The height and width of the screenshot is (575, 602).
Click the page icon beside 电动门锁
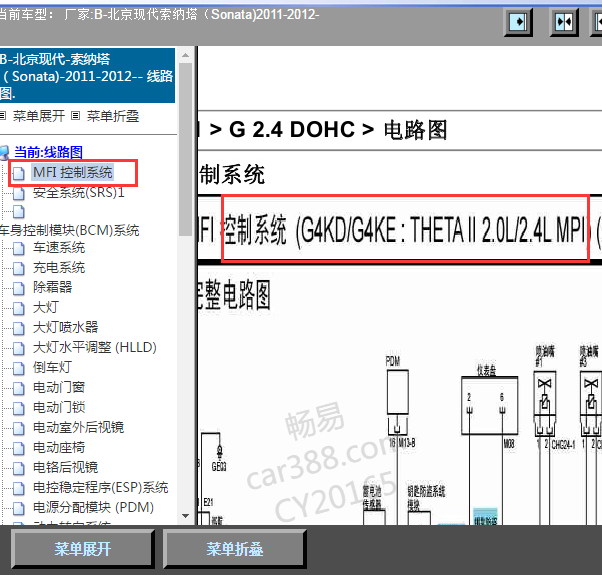pos(18,408)
